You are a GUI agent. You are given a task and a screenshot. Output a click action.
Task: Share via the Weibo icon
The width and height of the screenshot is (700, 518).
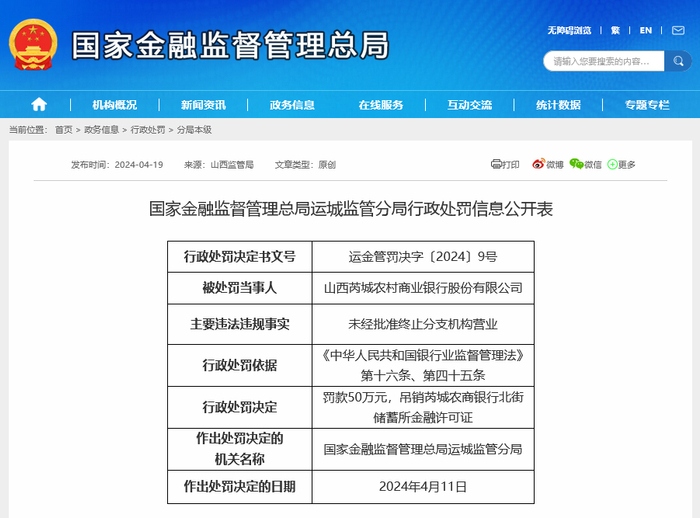point(538,164)
